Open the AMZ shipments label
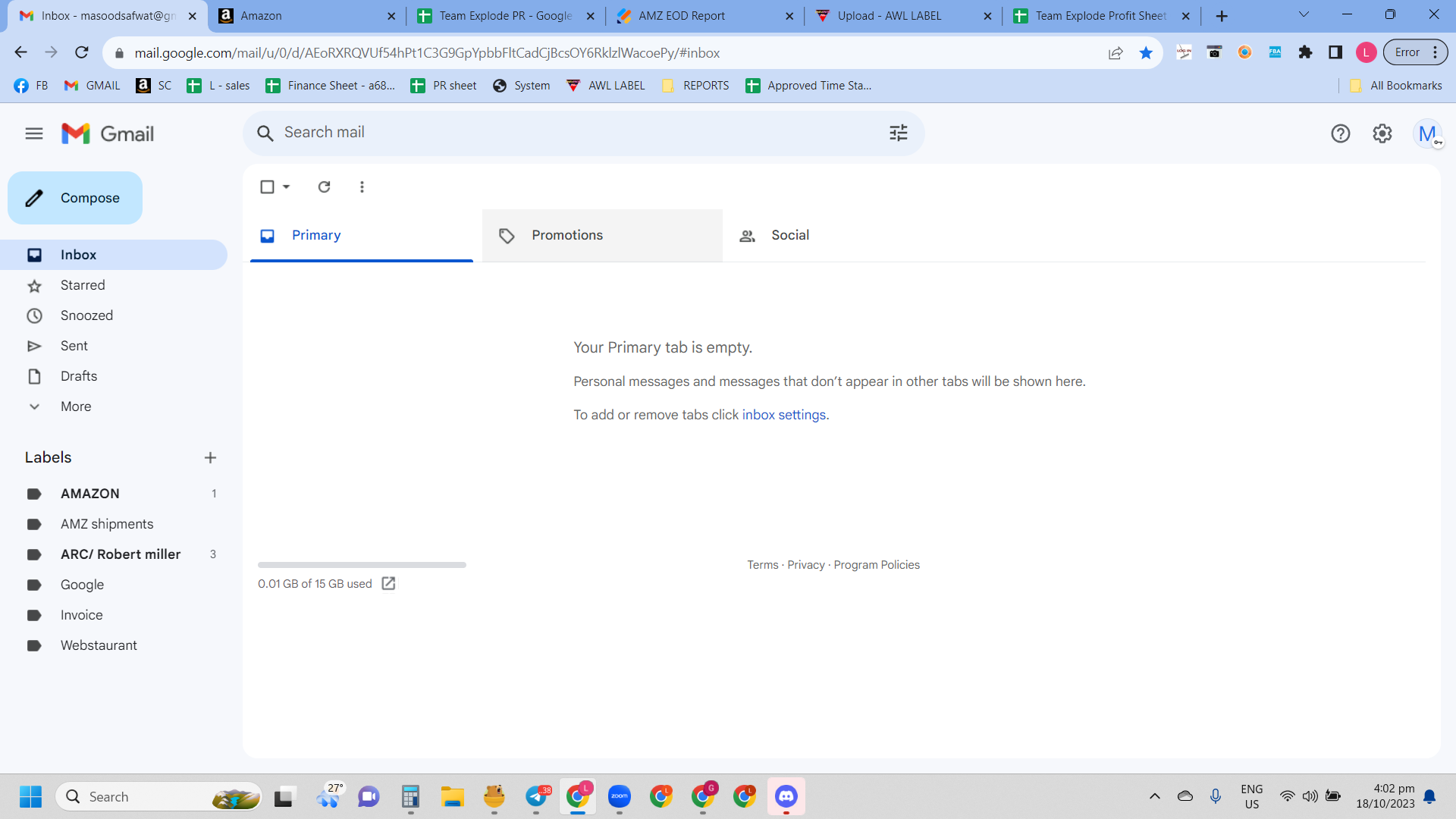The image size is (1456, 819). pos(114,524)
